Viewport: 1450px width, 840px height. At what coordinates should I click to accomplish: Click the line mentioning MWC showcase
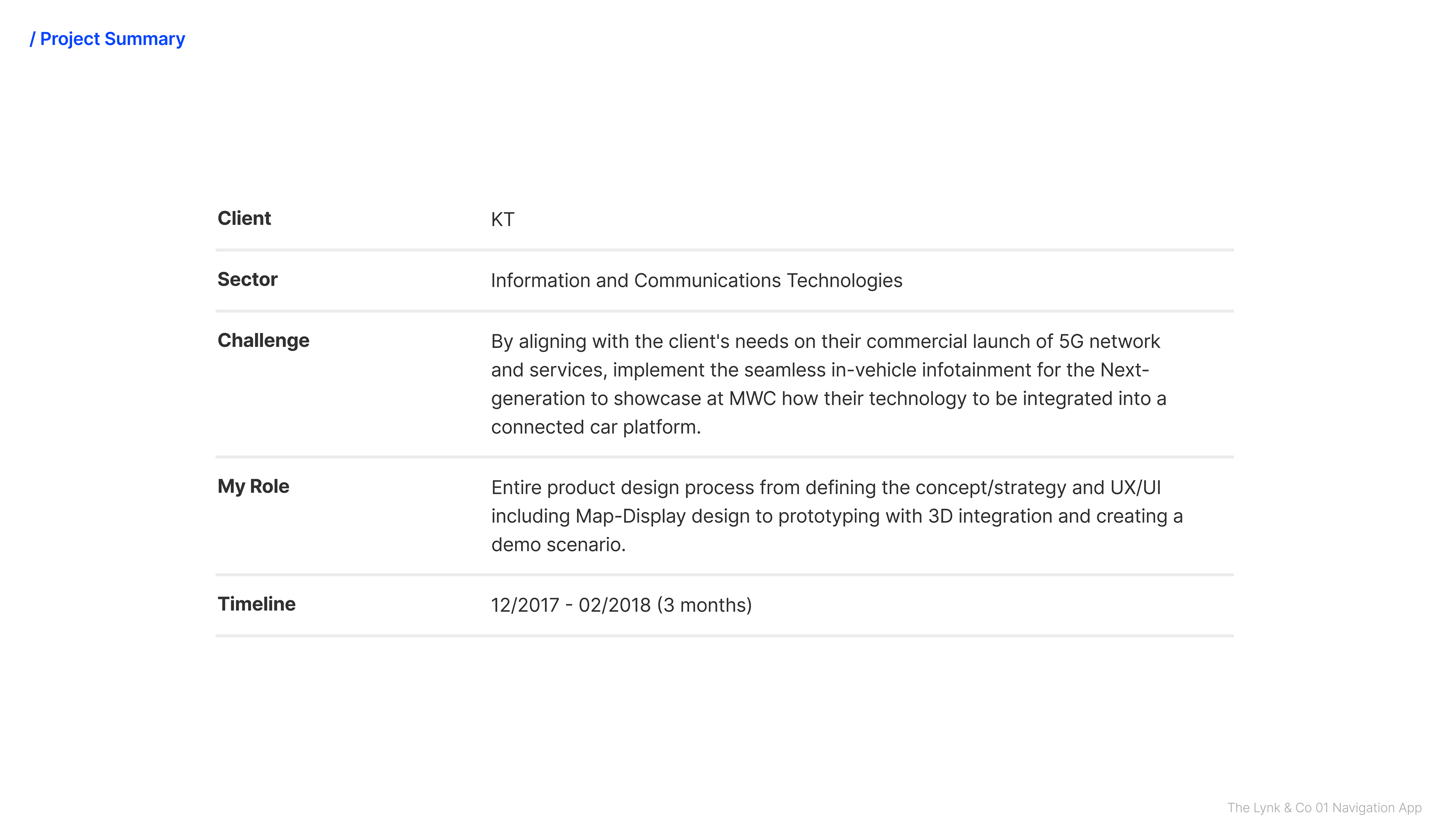(828, 399)
